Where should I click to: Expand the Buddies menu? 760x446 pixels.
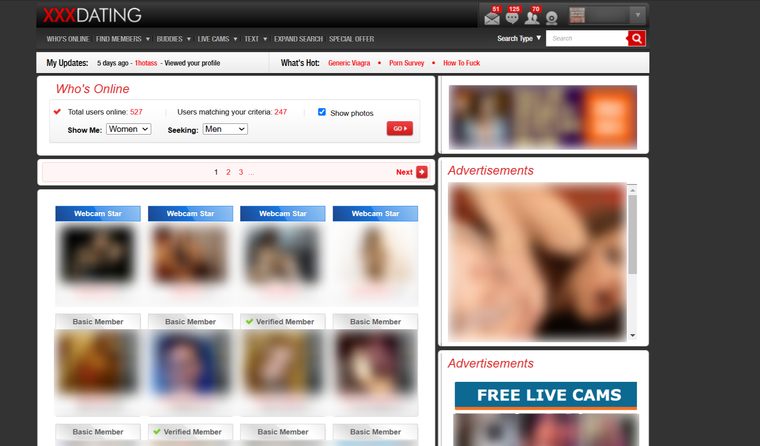[x=174, y=39]
